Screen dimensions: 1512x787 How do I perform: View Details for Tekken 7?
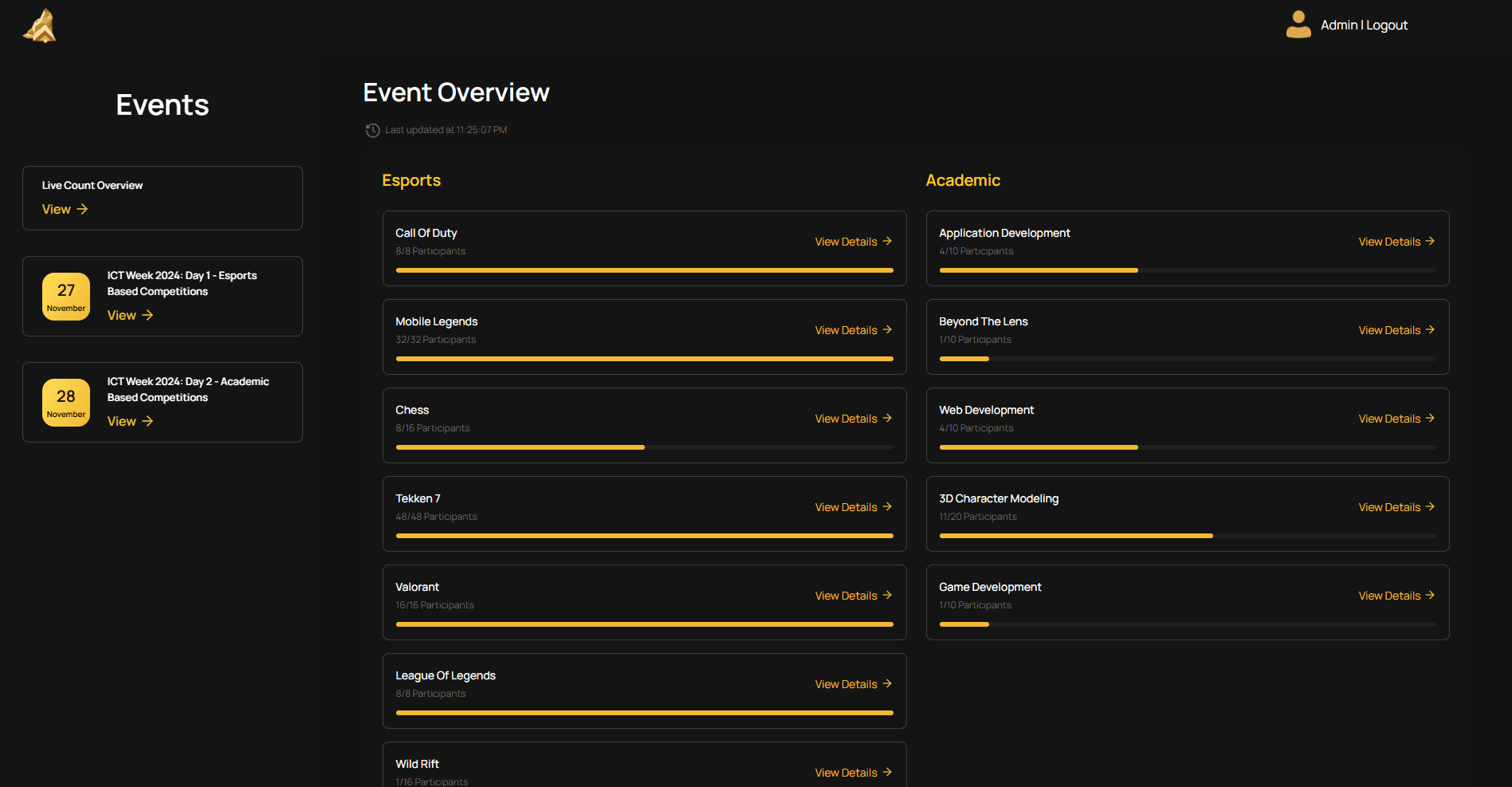point(853,507)
